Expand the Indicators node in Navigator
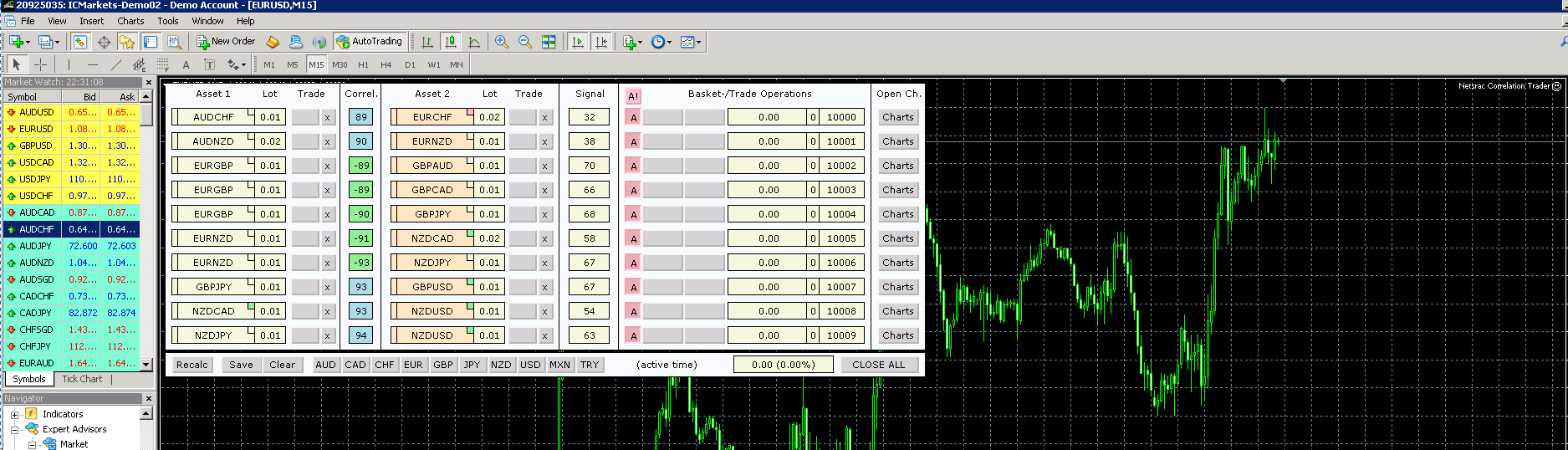The width and height of the screenshot is (1568, 450). click(14, 415)
